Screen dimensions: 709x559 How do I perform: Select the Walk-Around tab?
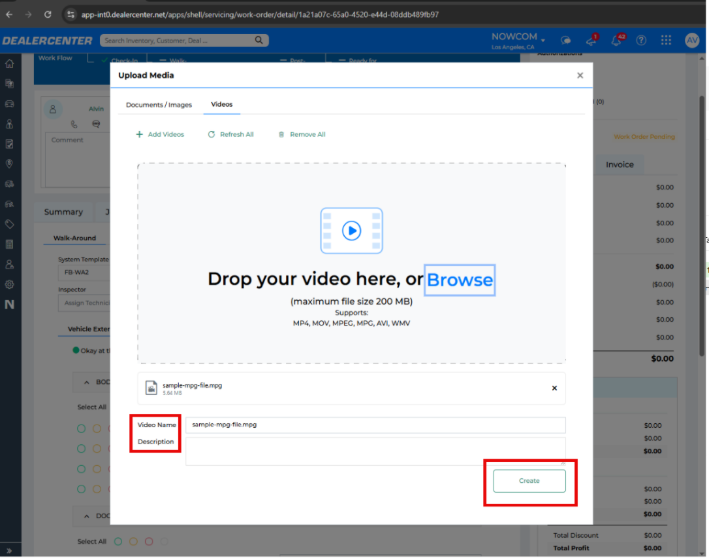click(x=75, y=238)
